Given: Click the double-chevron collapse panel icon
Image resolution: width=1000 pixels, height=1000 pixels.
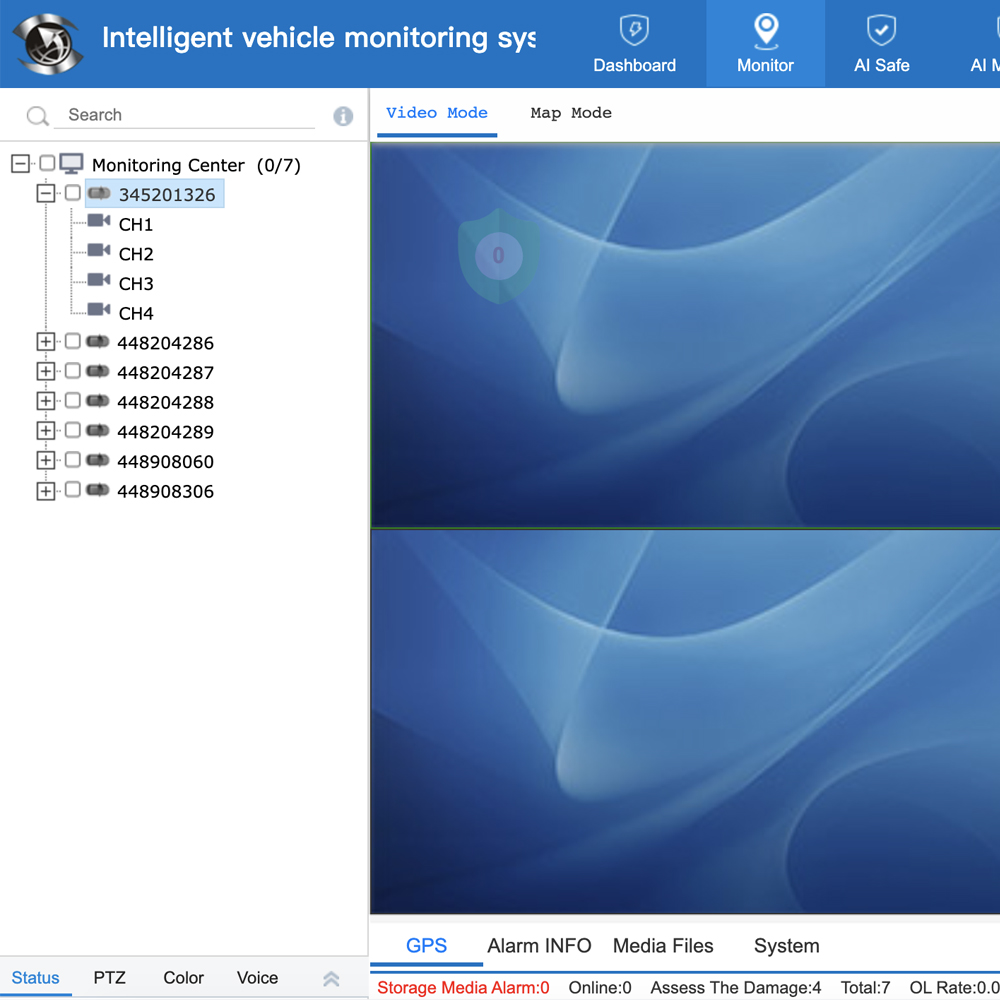Looking at the screenshot, I should point(331,979).
